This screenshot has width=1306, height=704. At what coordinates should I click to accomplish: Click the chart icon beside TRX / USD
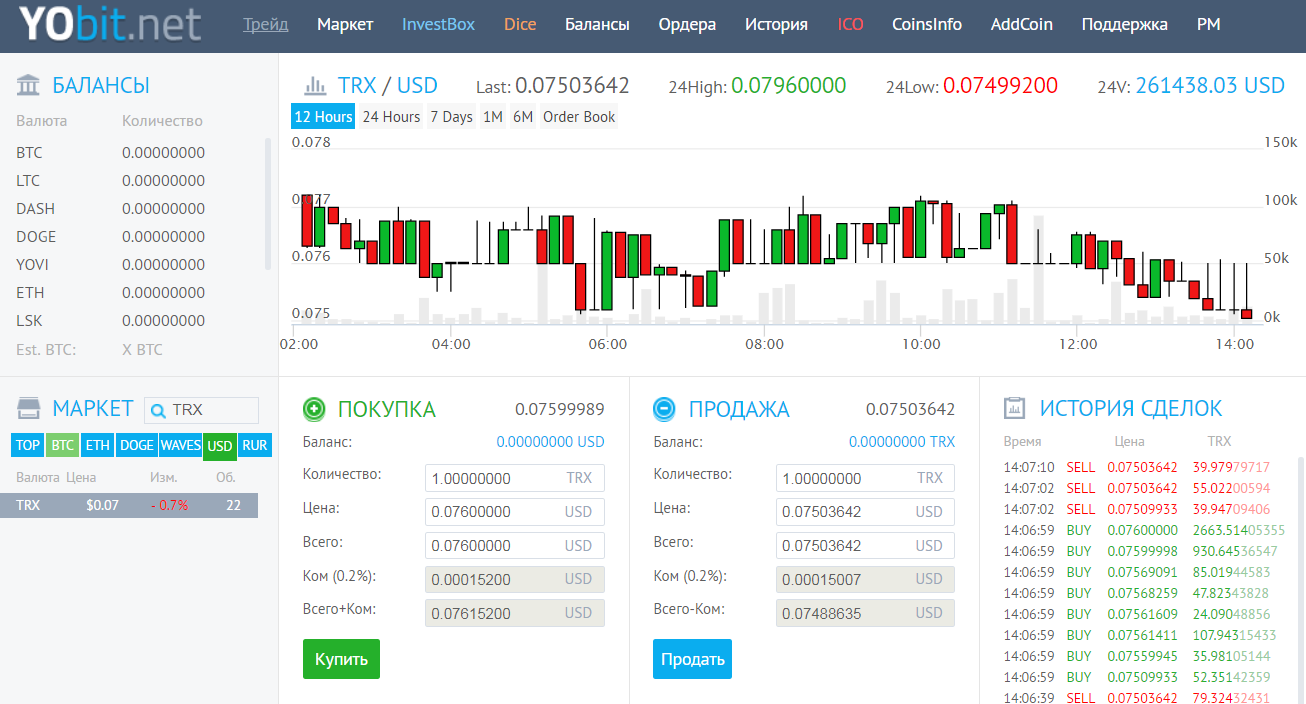[x=315, y=86]
